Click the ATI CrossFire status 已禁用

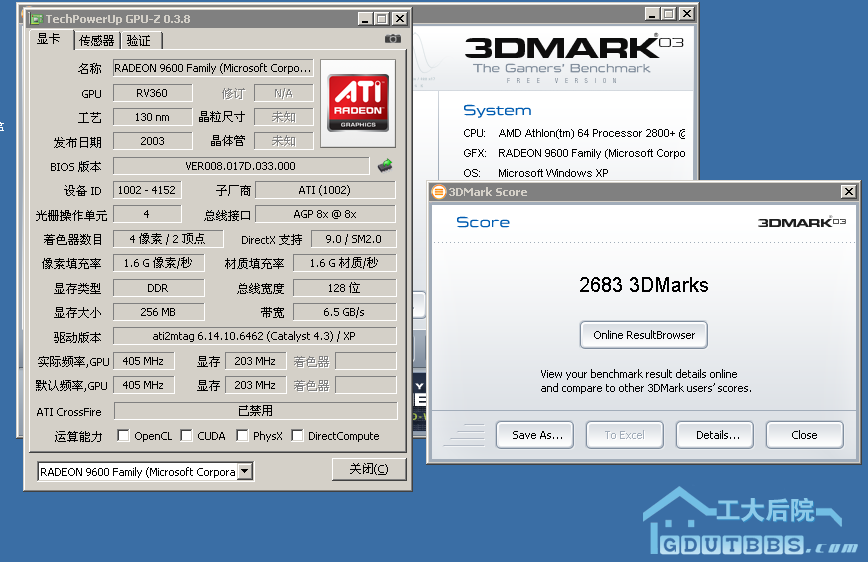255,411
